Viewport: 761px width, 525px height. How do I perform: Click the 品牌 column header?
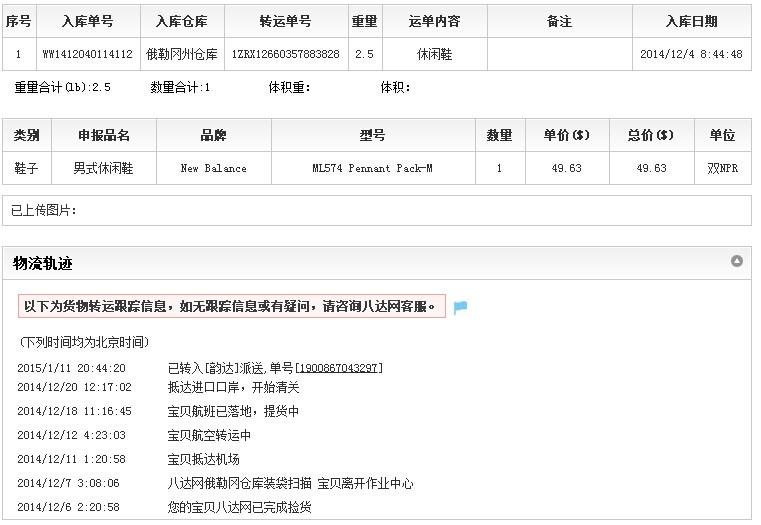(214, 135)
